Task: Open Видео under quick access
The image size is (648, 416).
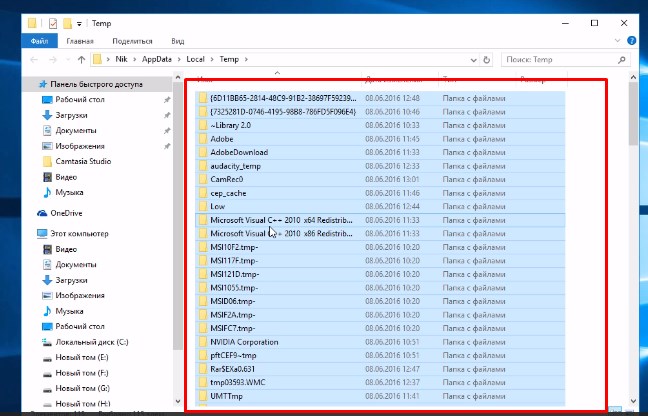Action: click(x=66, y=177)
